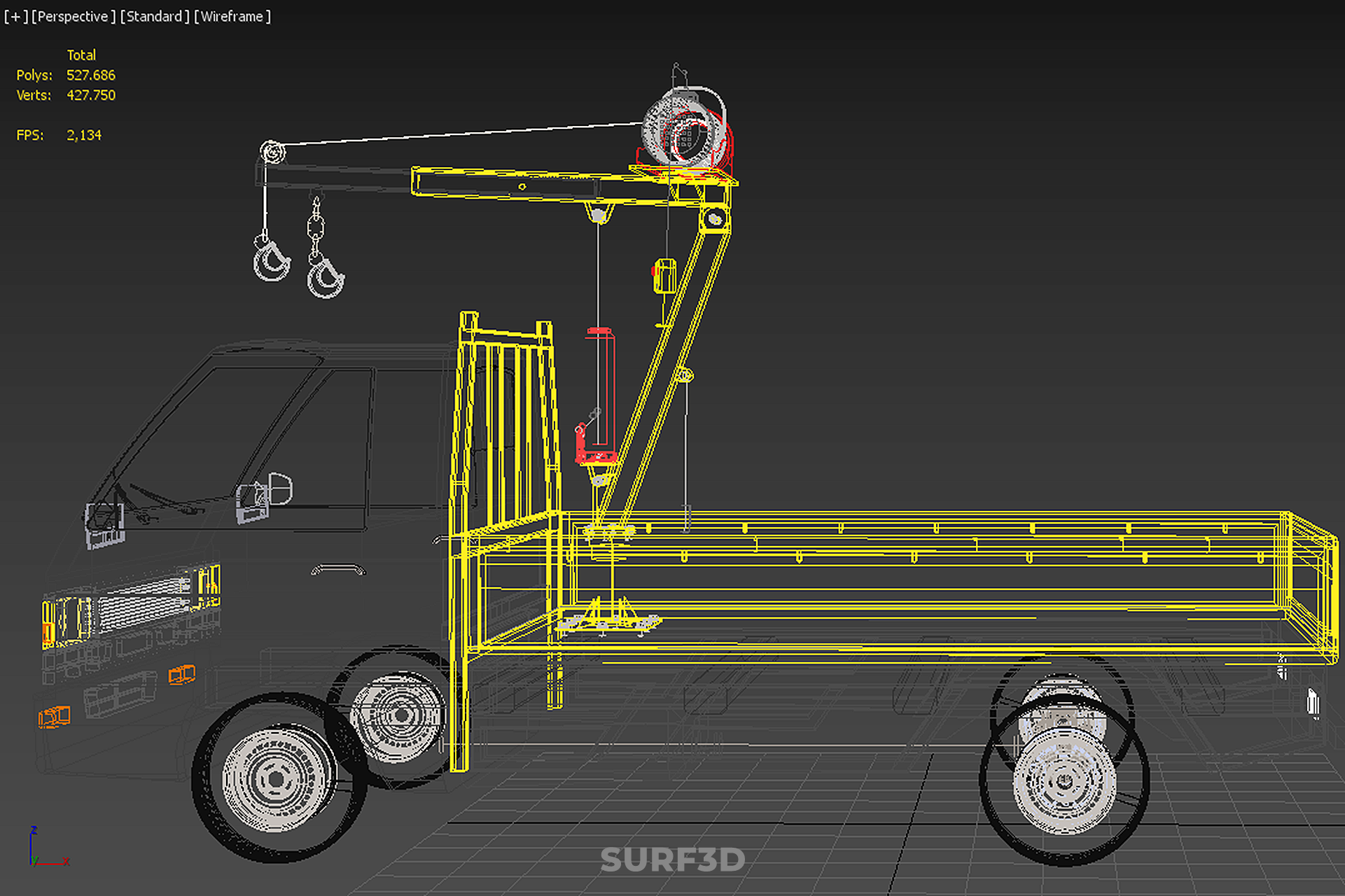Open the [+] general viewport menu
This screenshot has width=1345, height=896.
click(x=15, y=16)
